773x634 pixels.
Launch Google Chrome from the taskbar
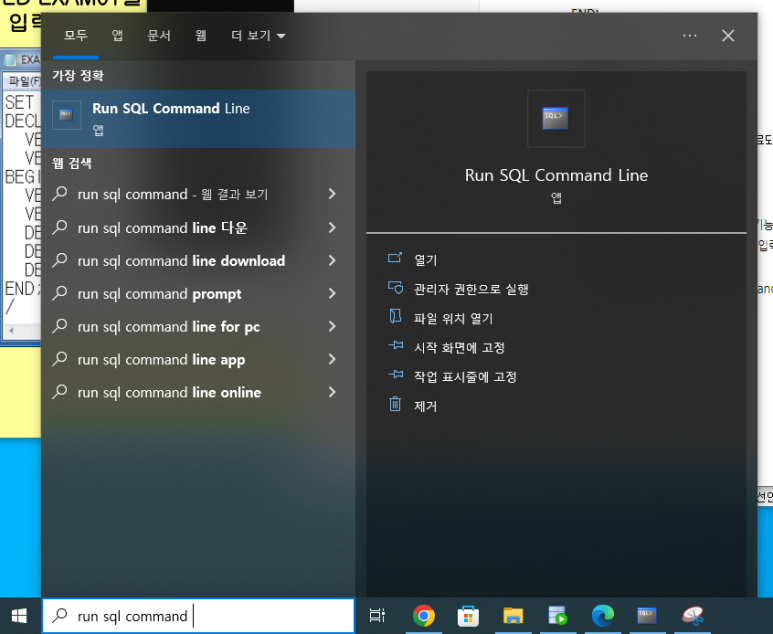click(x=424, y=616)
